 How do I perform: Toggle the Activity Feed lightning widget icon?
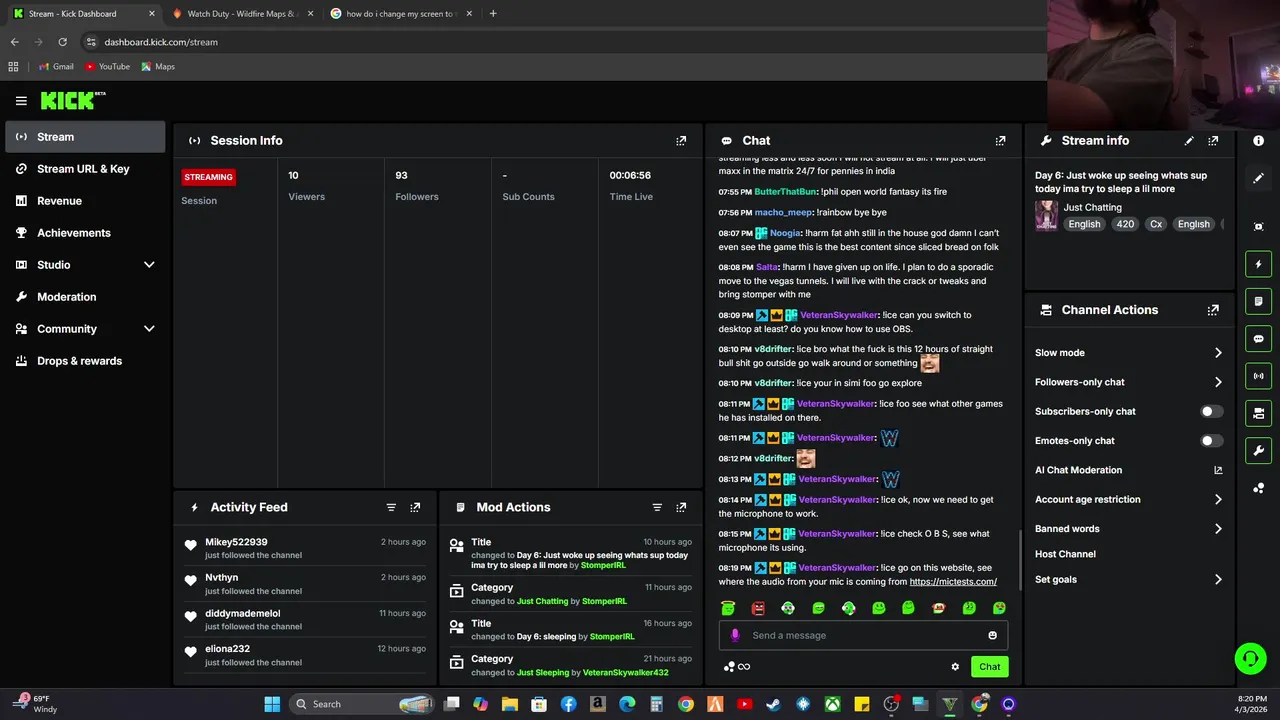[x=1258, y=264]
